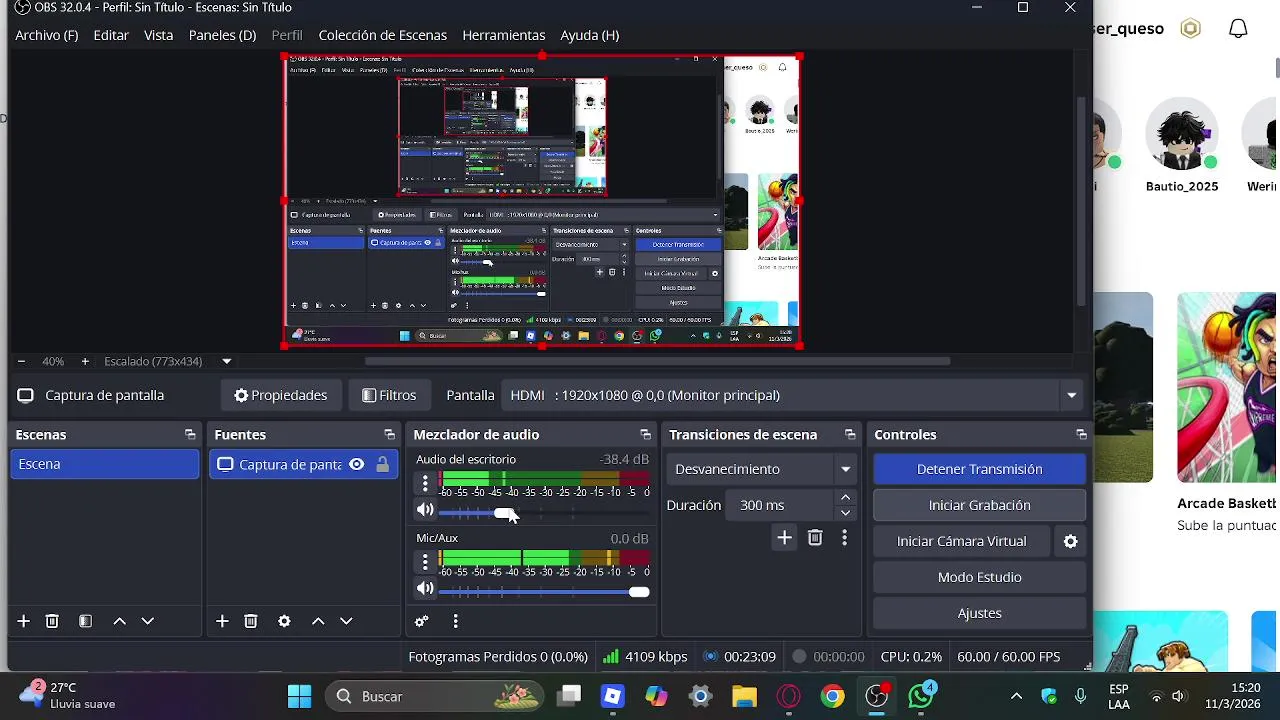
Task: Adjust Audio del escritorio volume slider
Action: [544, 513]
